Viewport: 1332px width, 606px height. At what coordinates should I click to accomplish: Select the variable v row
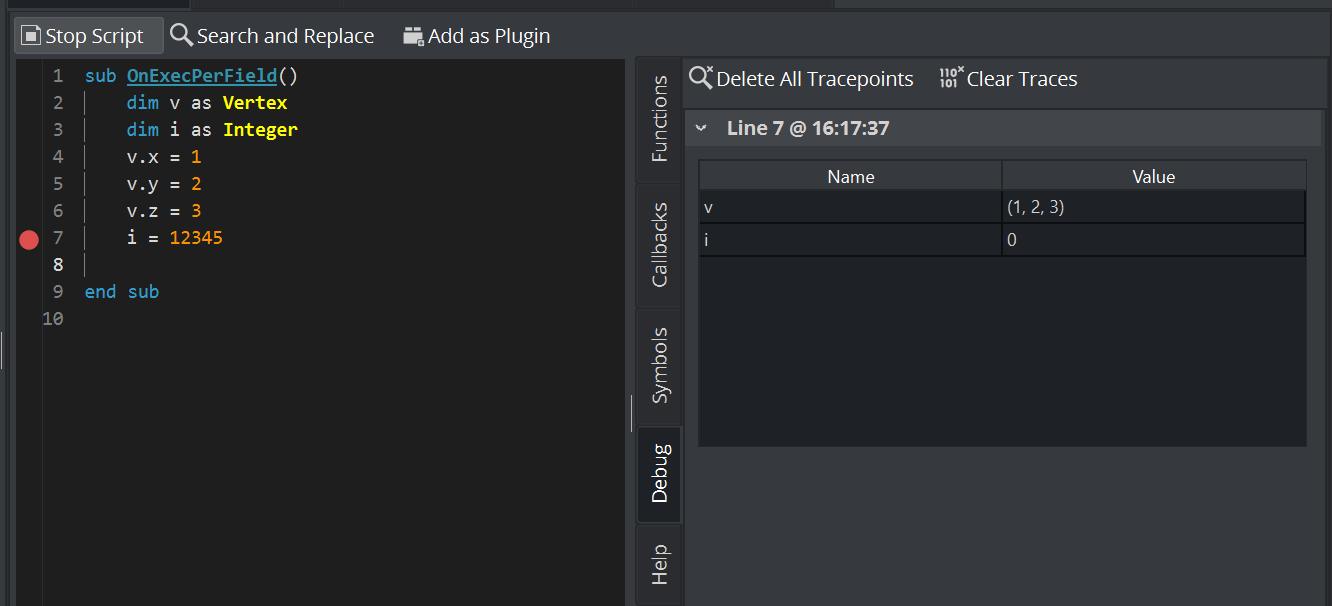[850, 207]
